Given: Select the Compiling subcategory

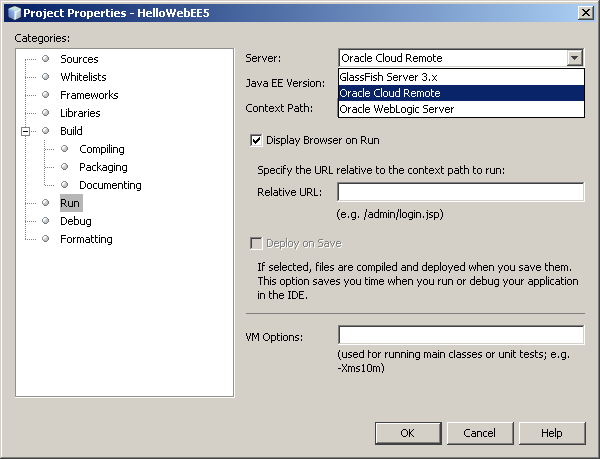Looking at the screenshot, I should [x=101, y=149].
